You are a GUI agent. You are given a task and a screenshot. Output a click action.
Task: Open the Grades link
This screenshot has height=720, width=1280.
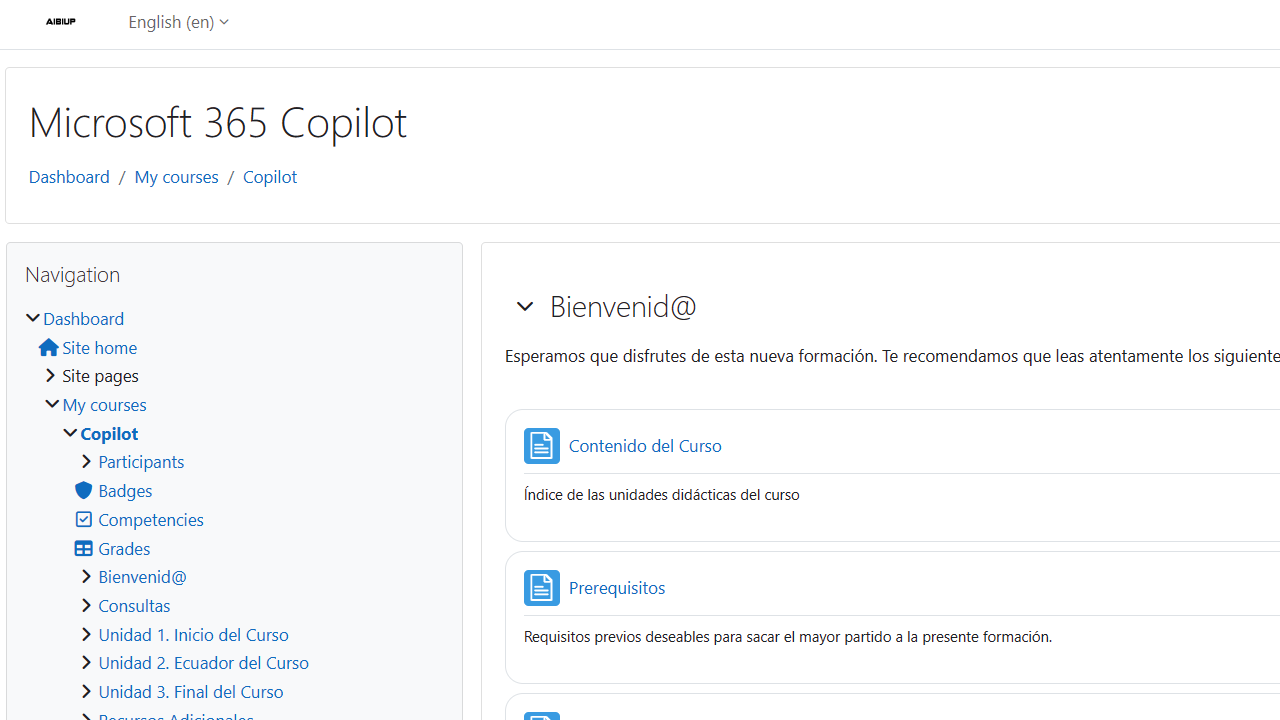coord(124,548)
